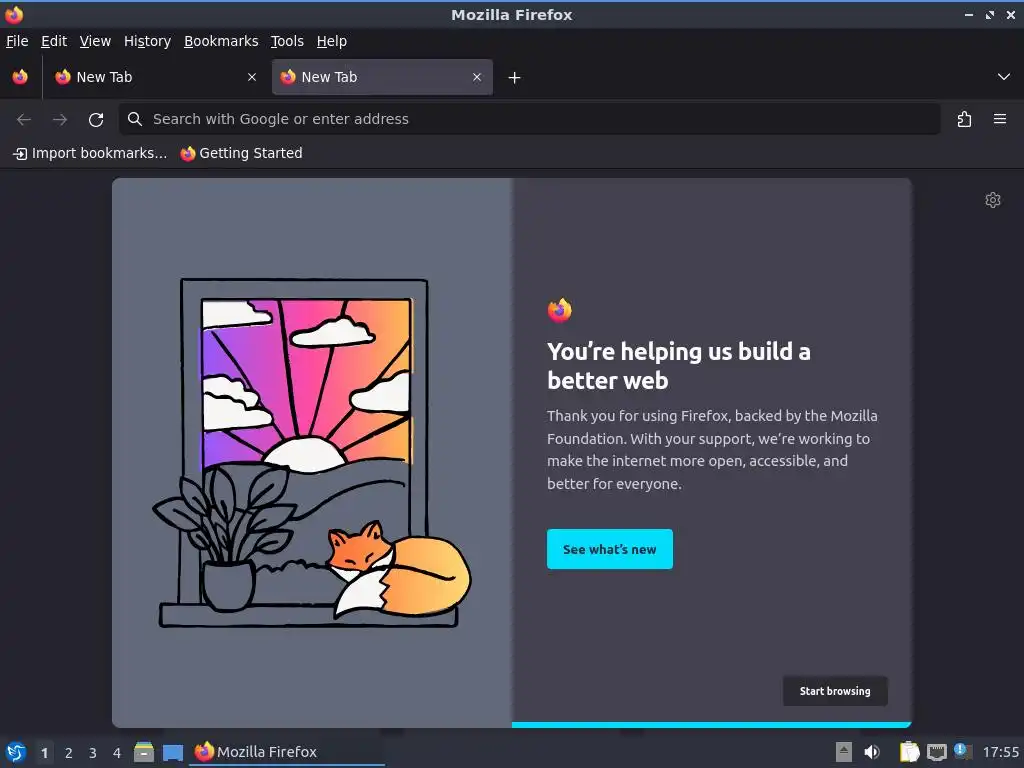Click the Start browsing button
1024x768 pixels.
[x=835, y=691]
